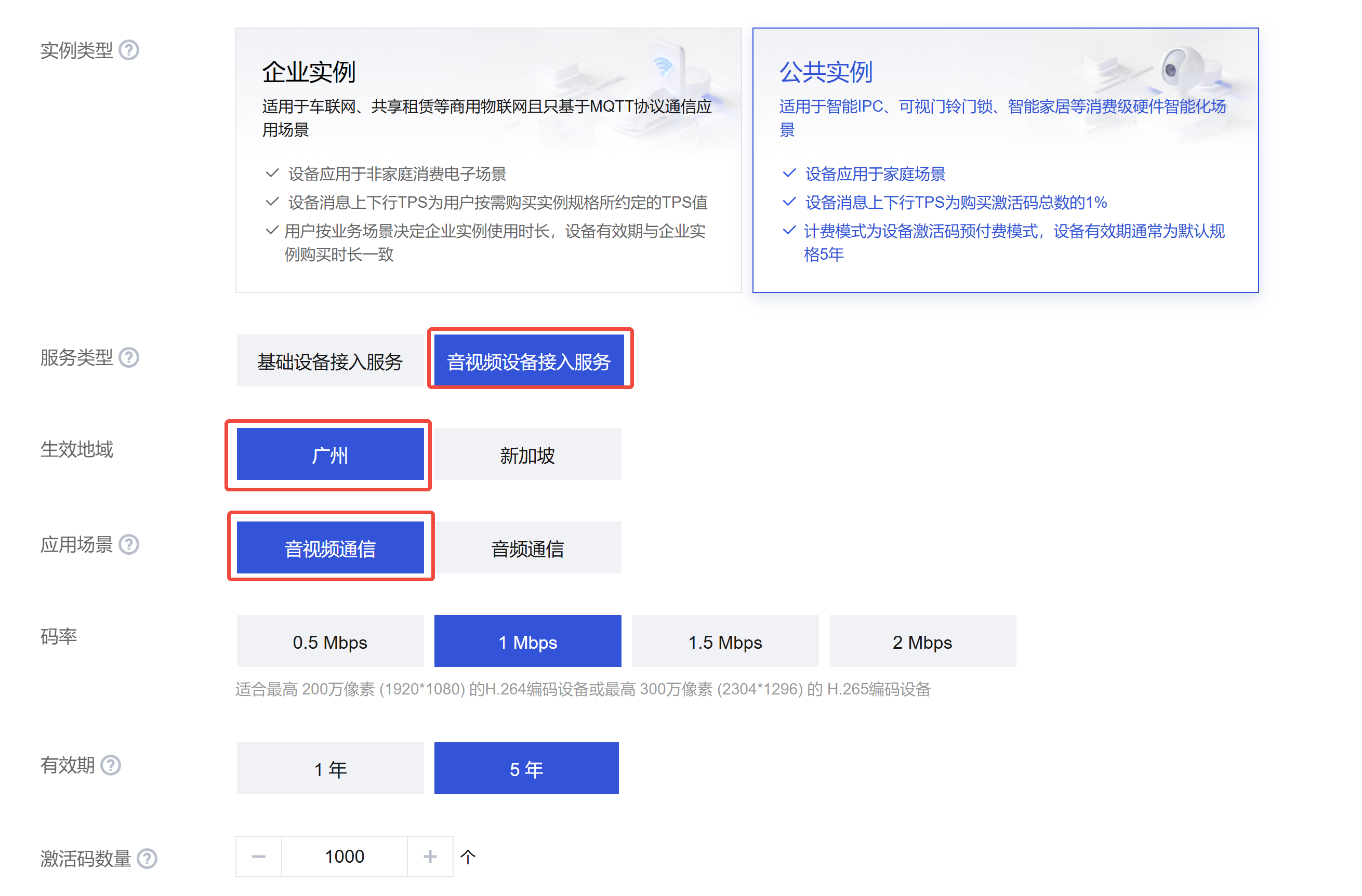Viewport: 1362px width, 896px height.
Task: Choose 1 年 validity period
Action: 329,768
